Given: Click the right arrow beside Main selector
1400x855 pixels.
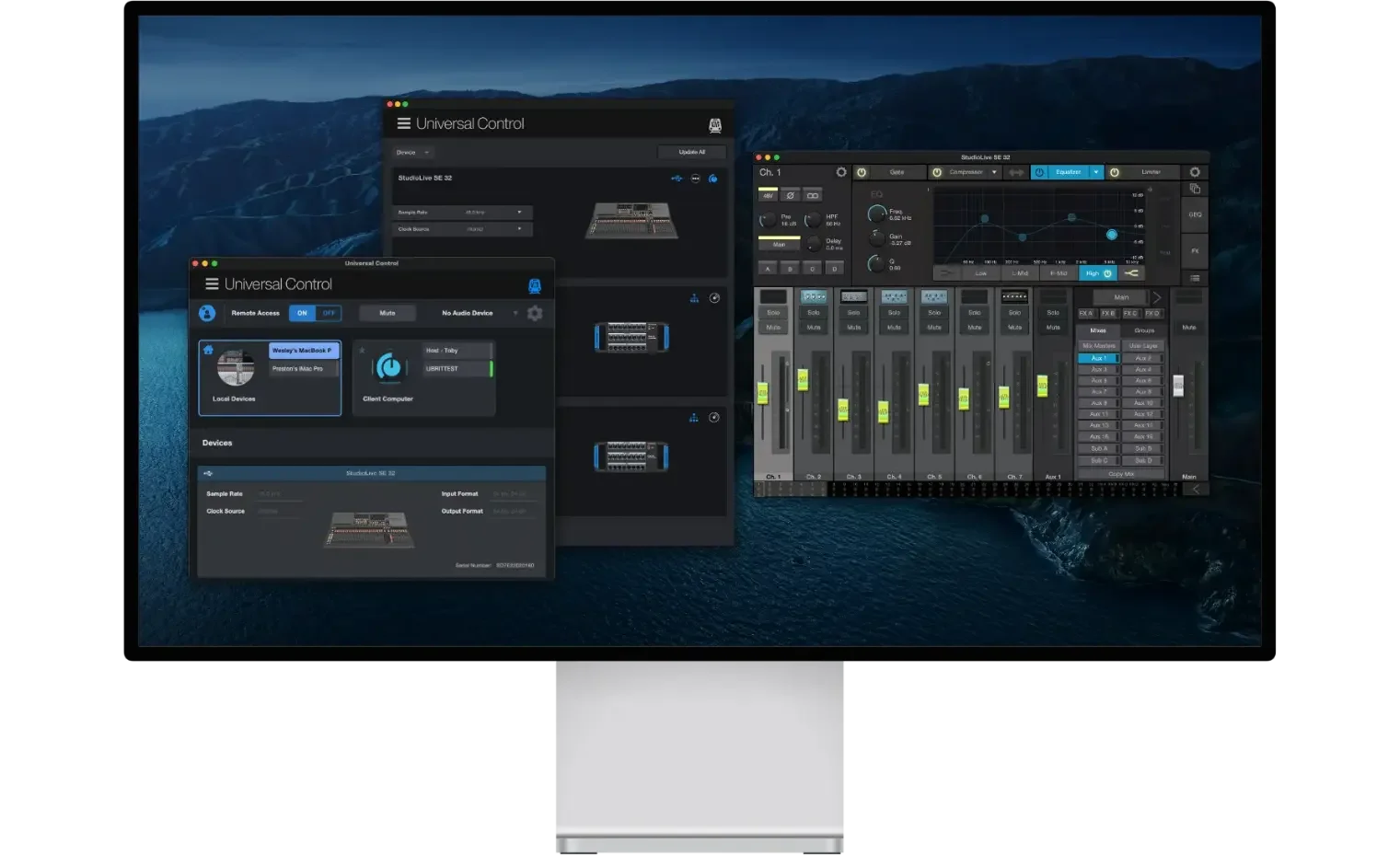Looking at the screenshot, I should (x=1157, y=297).
